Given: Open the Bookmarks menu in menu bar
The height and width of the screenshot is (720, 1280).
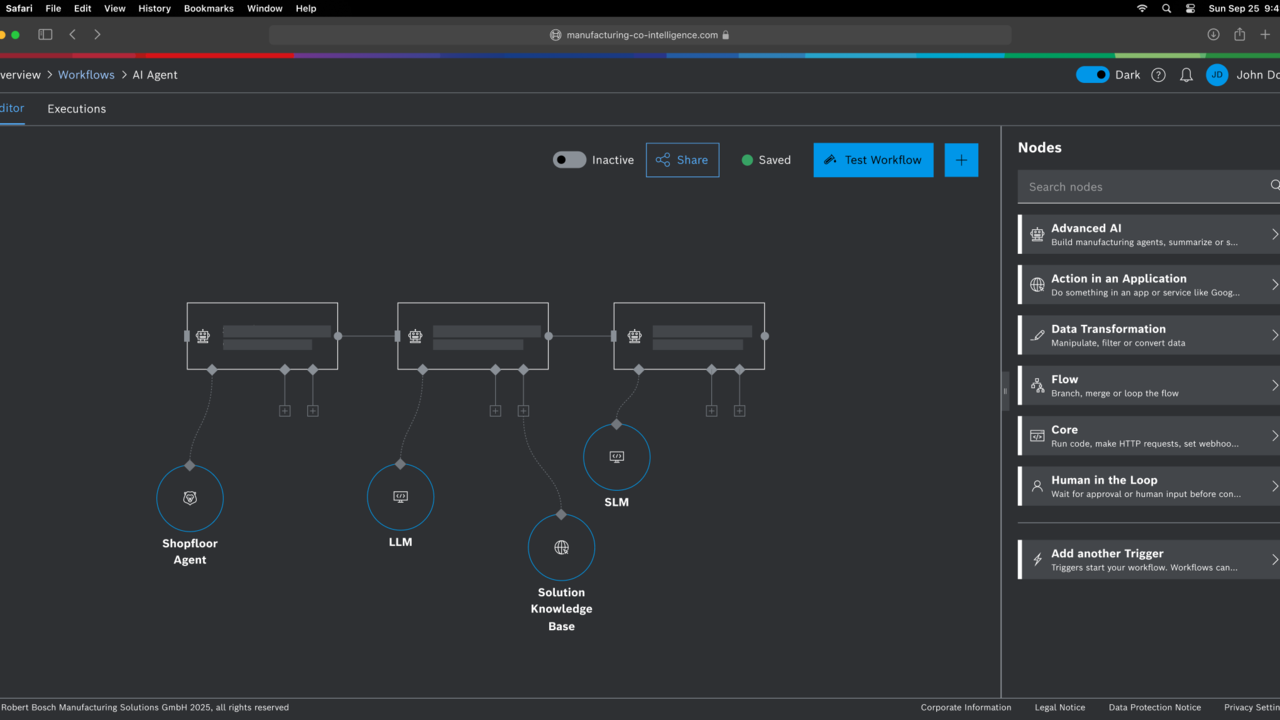Looking at the screenshot, I should click(208, 8).
